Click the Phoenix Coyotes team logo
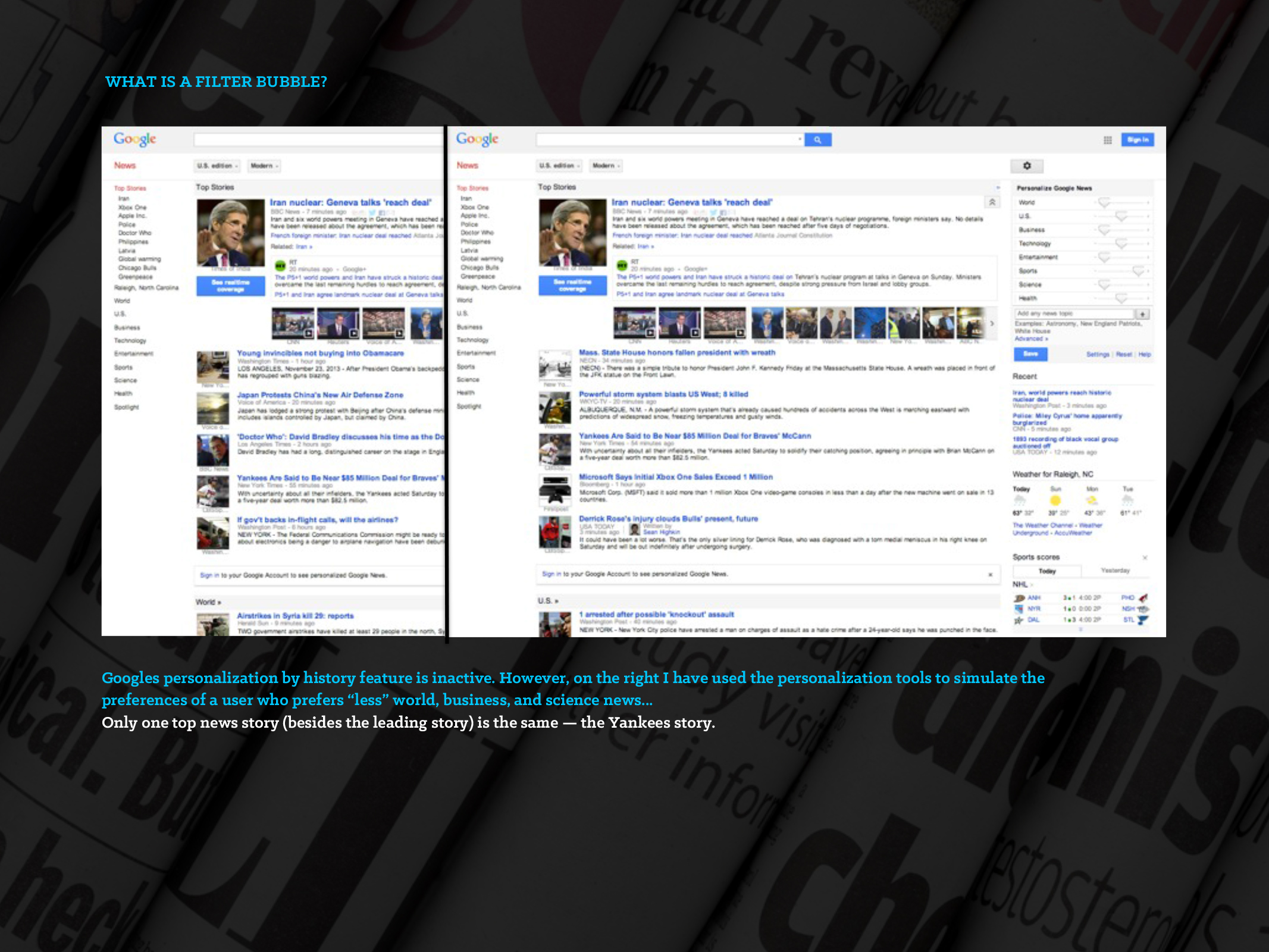1269x952 pixels. point(1143,597)
